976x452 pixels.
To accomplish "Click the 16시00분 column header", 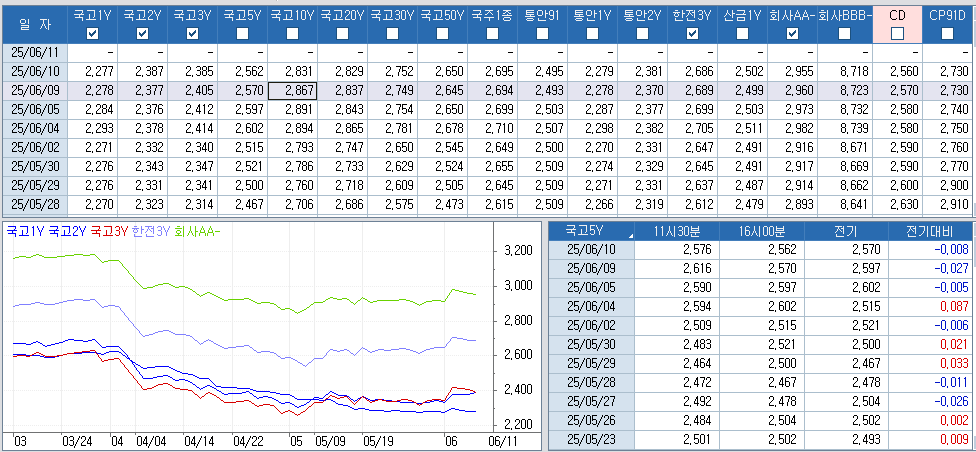I will [763, 232].
